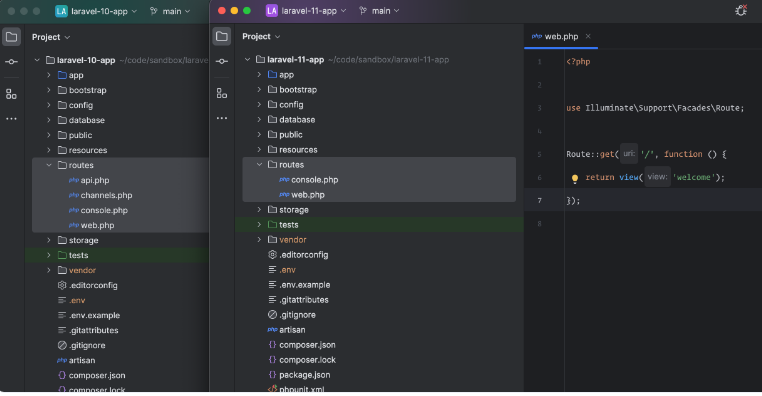This screenshot has height=396, width=762.
Task: Open Structure tool in laravel-10-app window
Action: 11,94
